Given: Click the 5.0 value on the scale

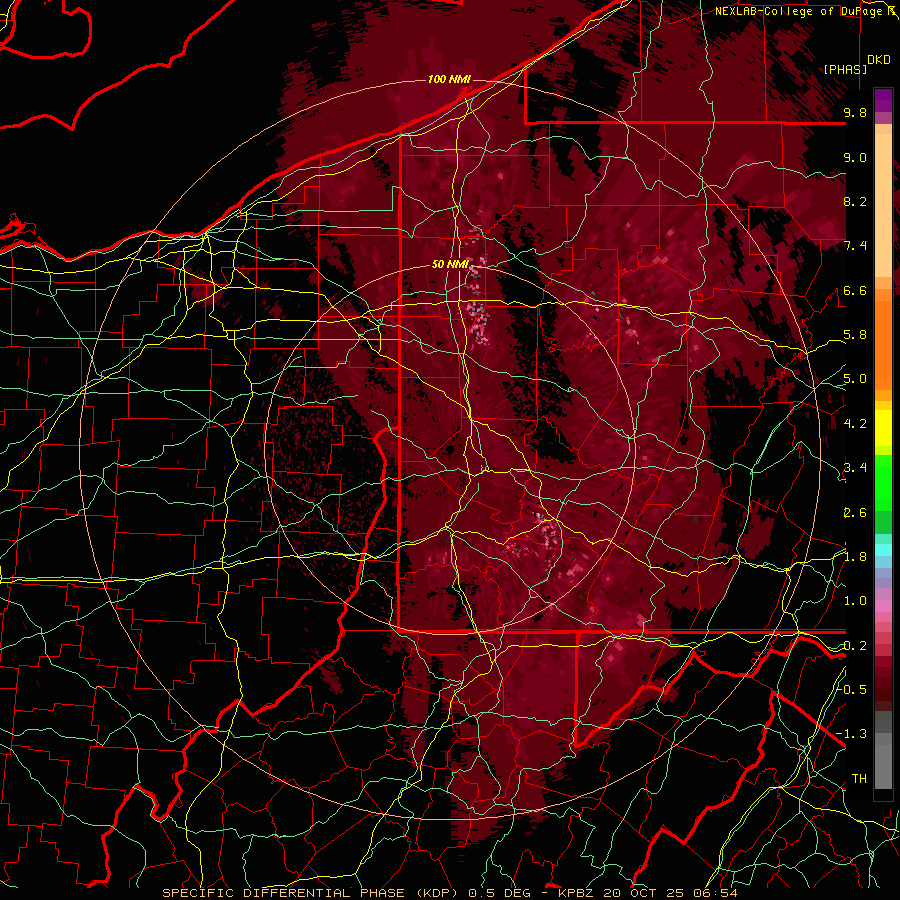Looking at the screenshot, I should (x=855, y=379).
